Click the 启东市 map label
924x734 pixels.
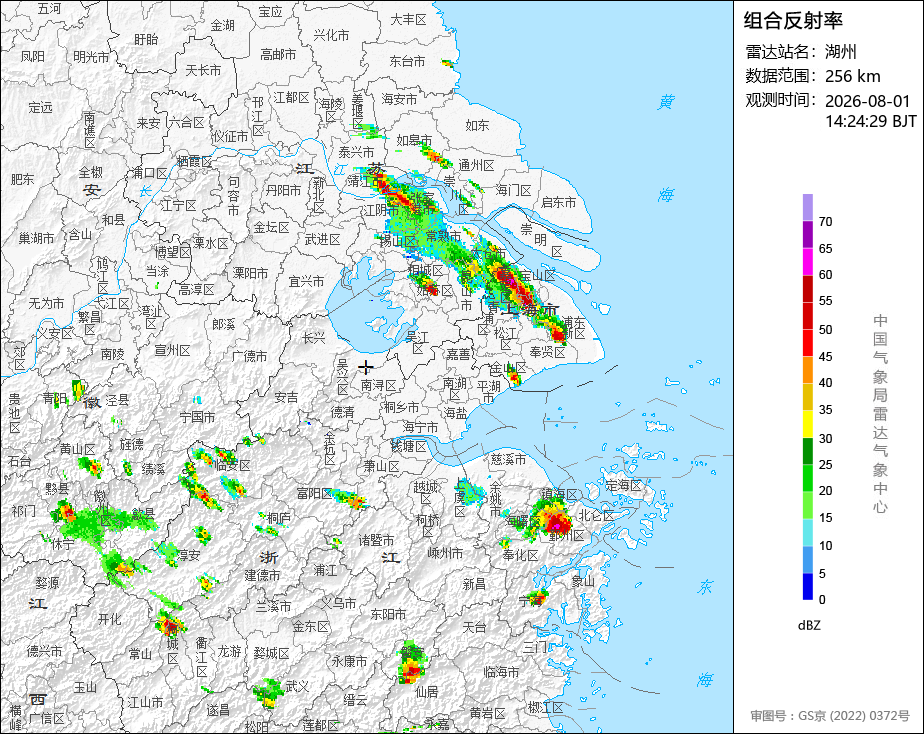coord(559,203)
